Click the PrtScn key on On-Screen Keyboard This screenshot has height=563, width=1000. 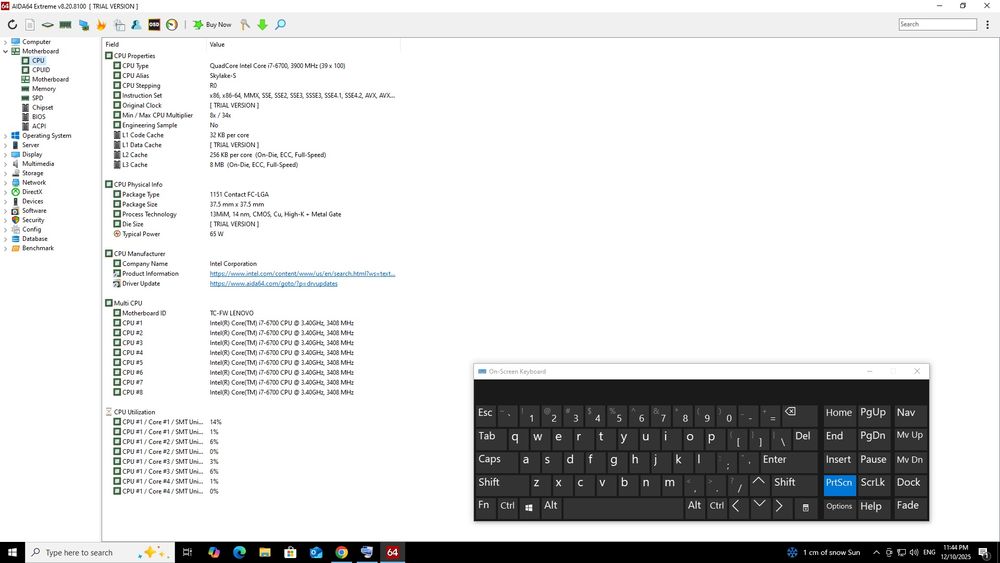pos(839,483)
